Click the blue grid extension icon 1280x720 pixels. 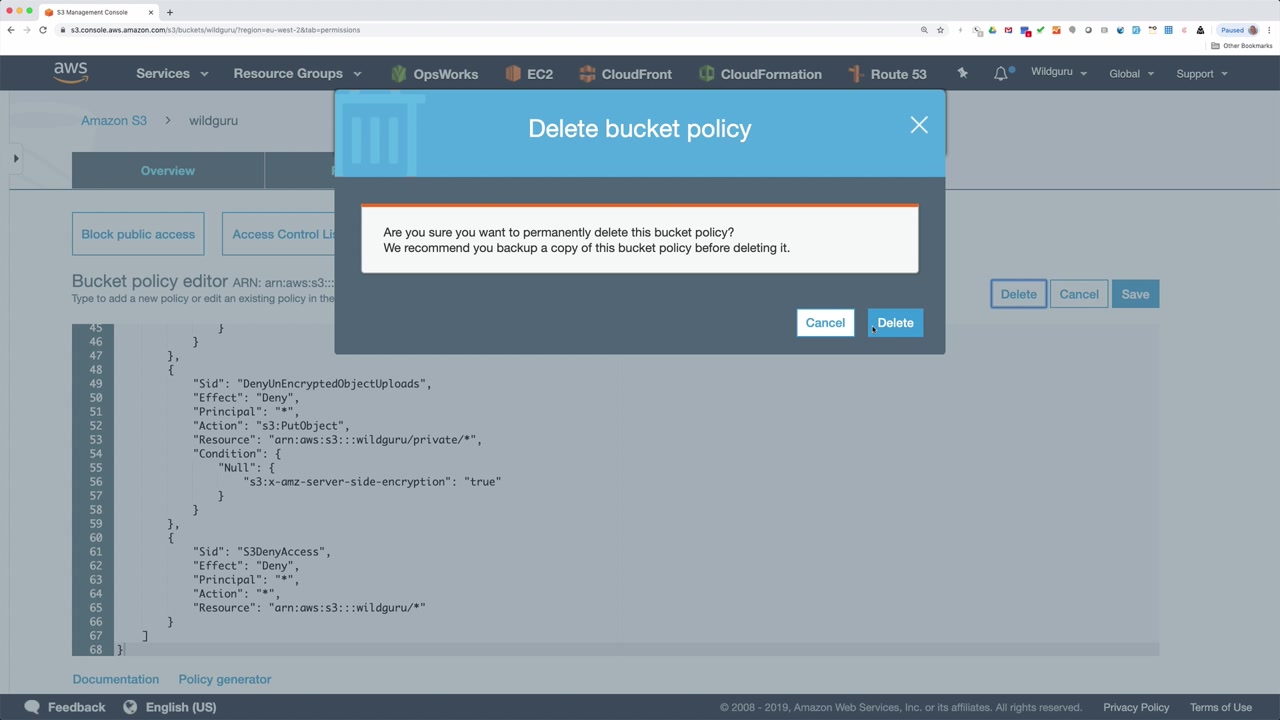pyautogui.click(x=1168, y=30)
